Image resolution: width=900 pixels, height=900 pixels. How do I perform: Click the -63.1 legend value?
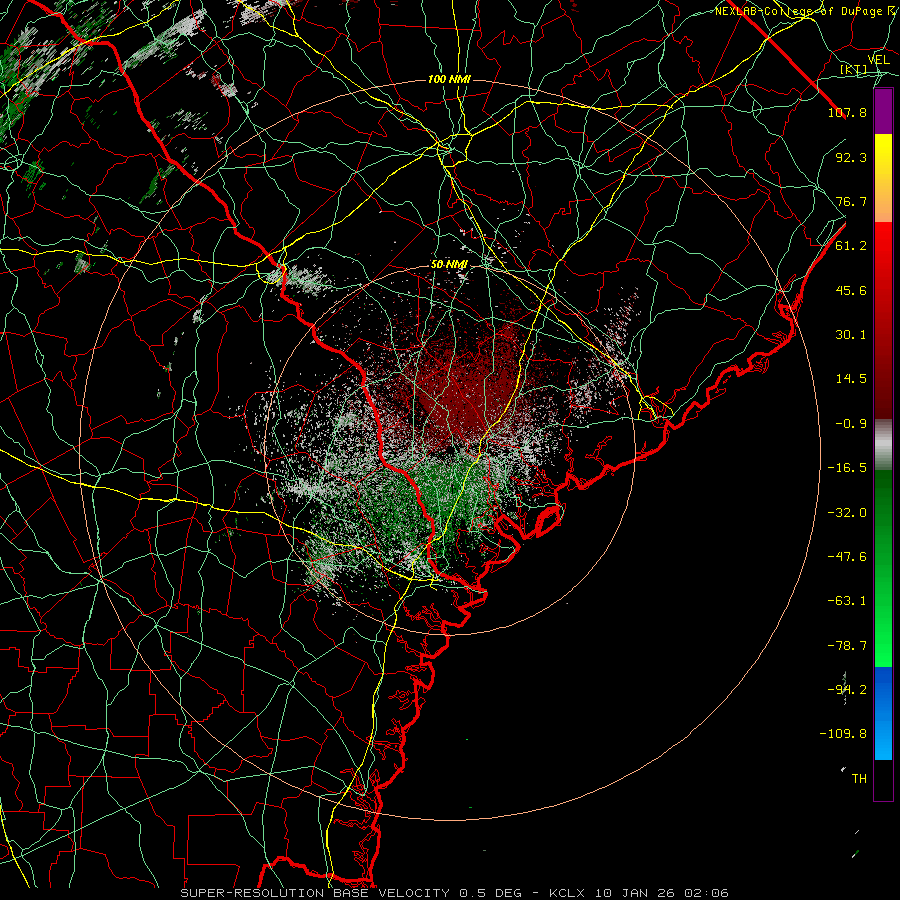click(847, 601)
